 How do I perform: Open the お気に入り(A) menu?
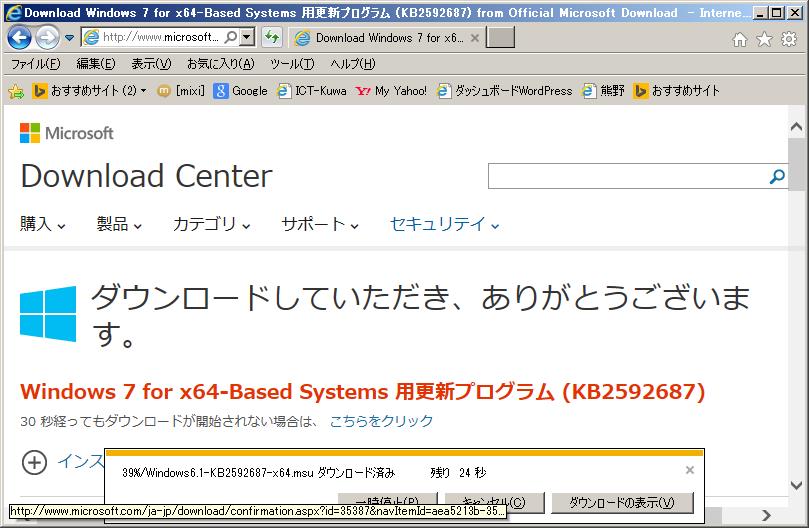point(220,64)
